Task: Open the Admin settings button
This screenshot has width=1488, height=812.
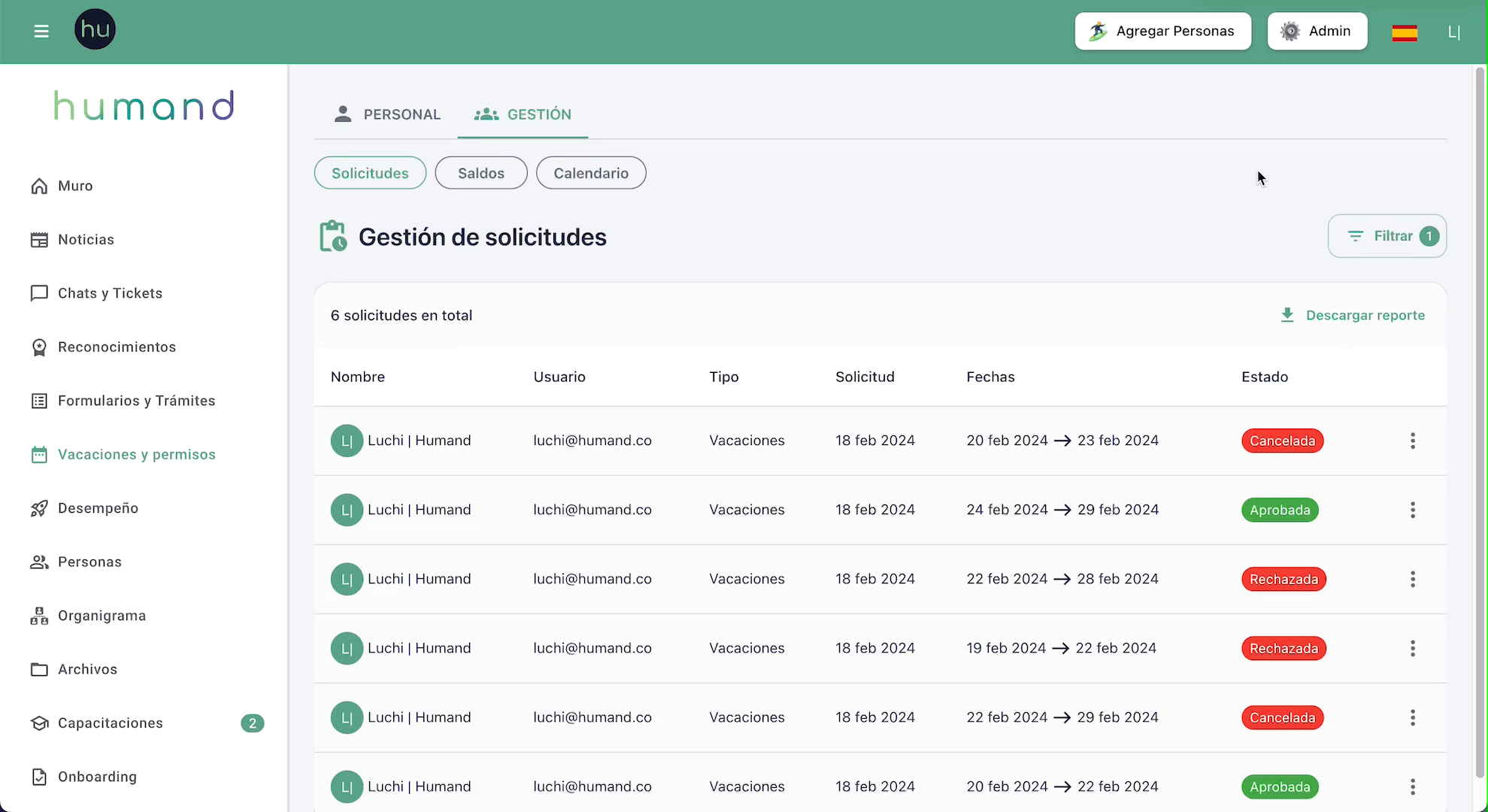Action: pyautogui.click(x=1317, y=31)
